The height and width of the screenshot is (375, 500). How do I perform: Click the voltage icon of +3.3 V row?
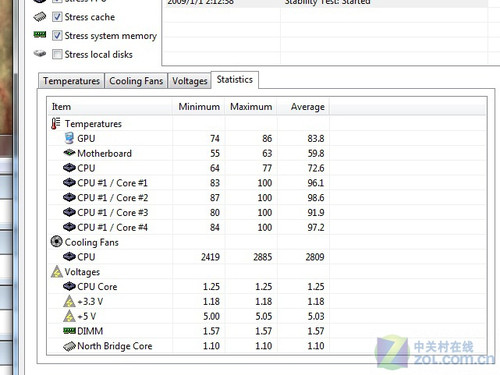coord(69,301)
